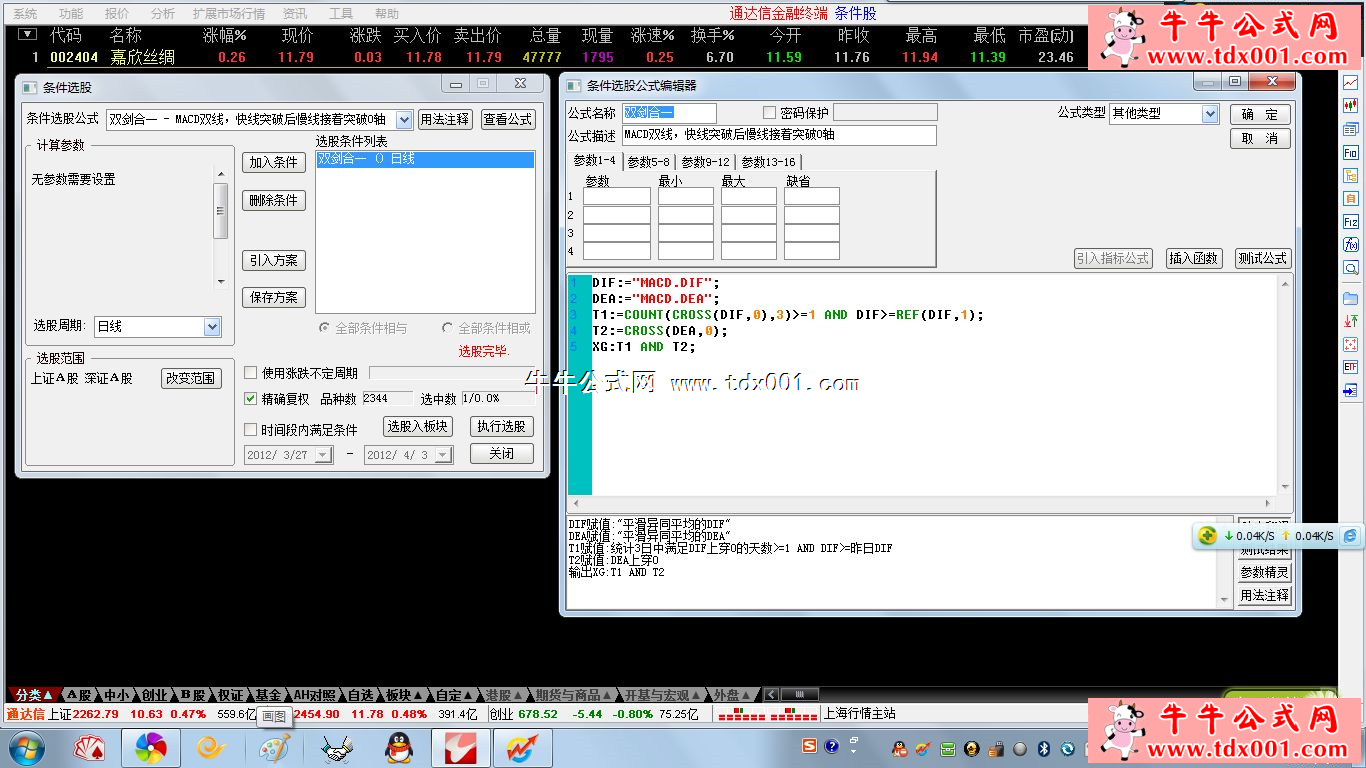Viewport: 1366px width, 768px height.
Task: Select 全部条件相或 radio button
Action: point(447,328)
